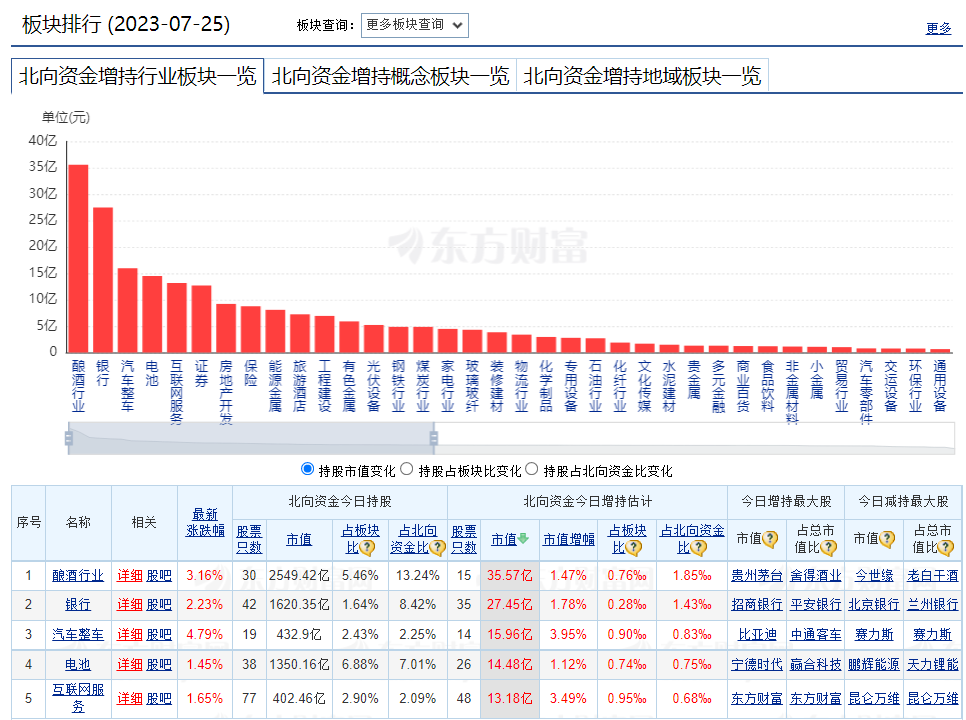
Task: Select 持股占北向资金比变化 radio button
Action: [x=532, y=469]
